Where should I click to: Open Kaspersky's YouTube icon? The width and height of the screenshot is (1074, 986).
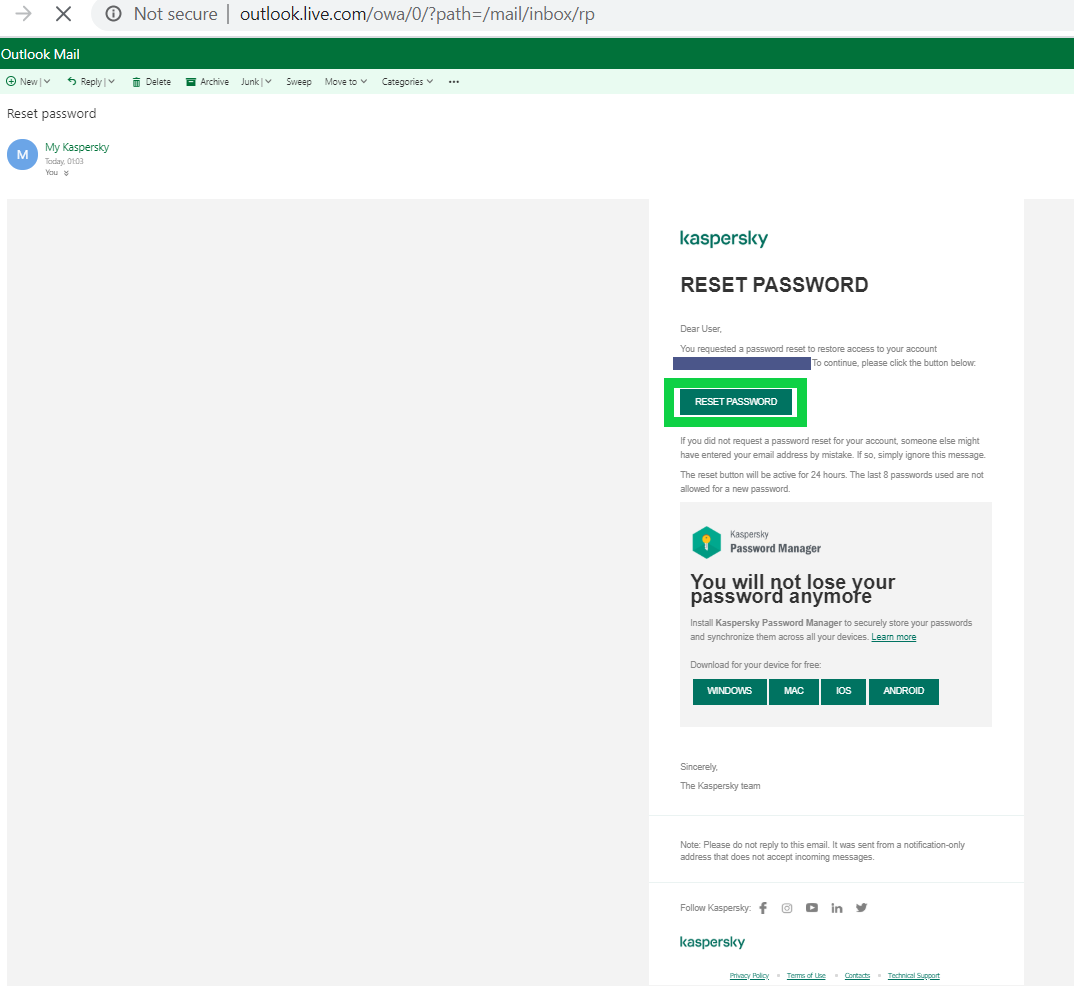coord(812,908)
